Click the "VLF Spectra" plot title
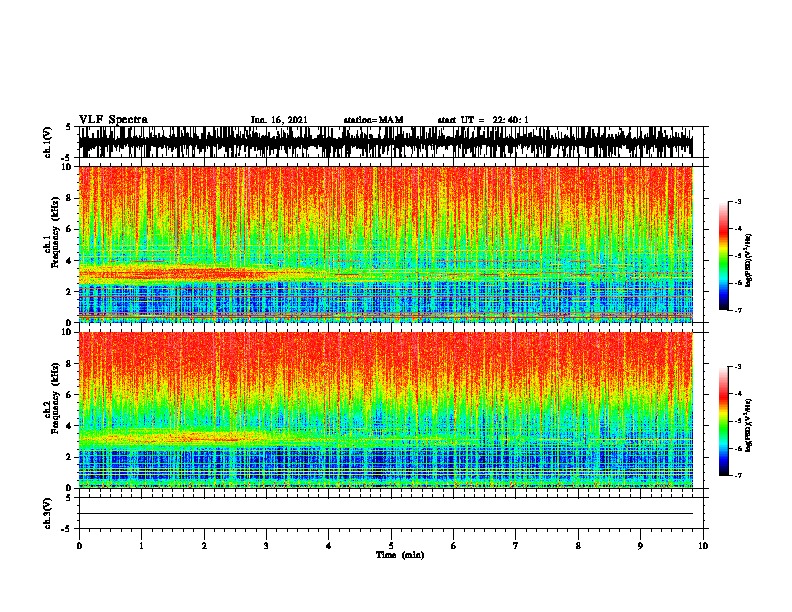Screen dimensions: 792x612 pos(113,120)
